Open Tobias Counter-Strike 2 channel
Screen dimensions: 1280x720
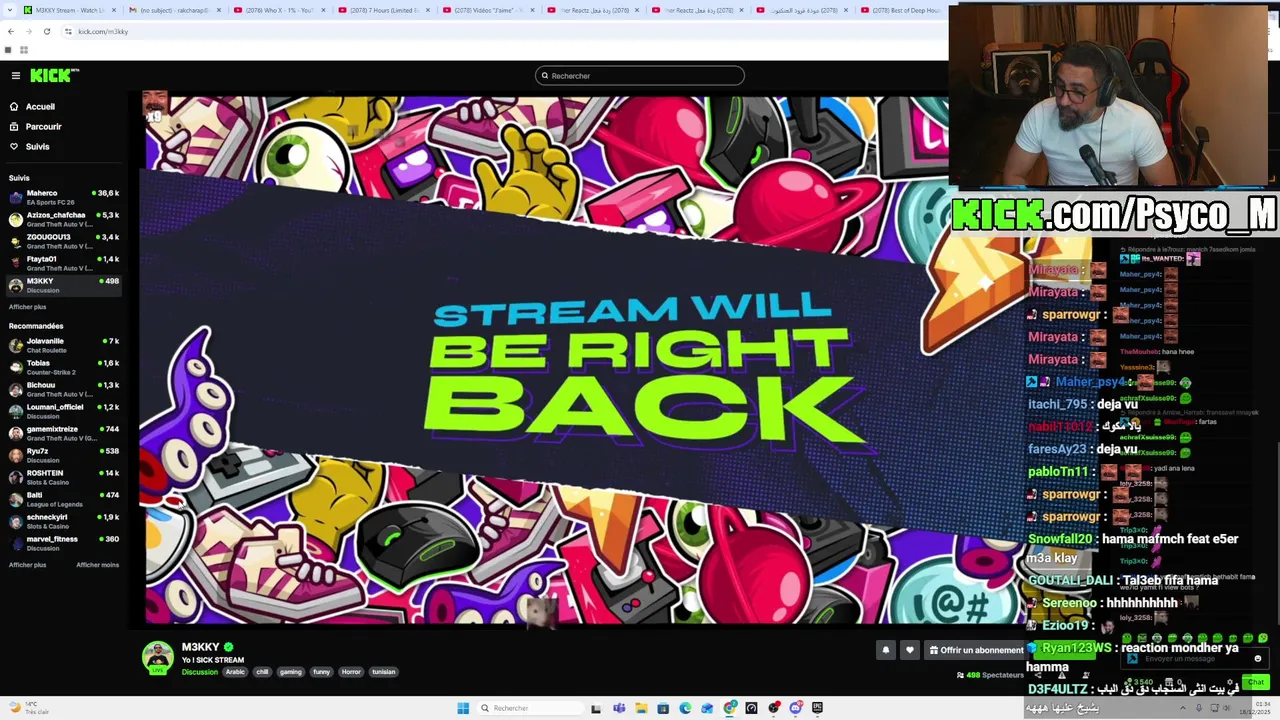64,367
